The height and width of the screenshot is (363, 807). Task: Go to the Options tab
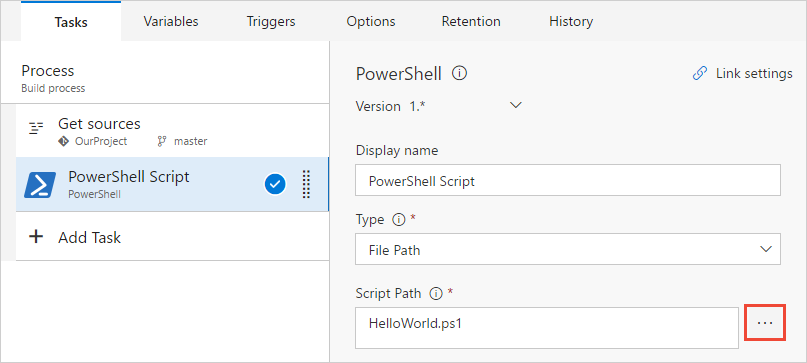pos(371,22)
